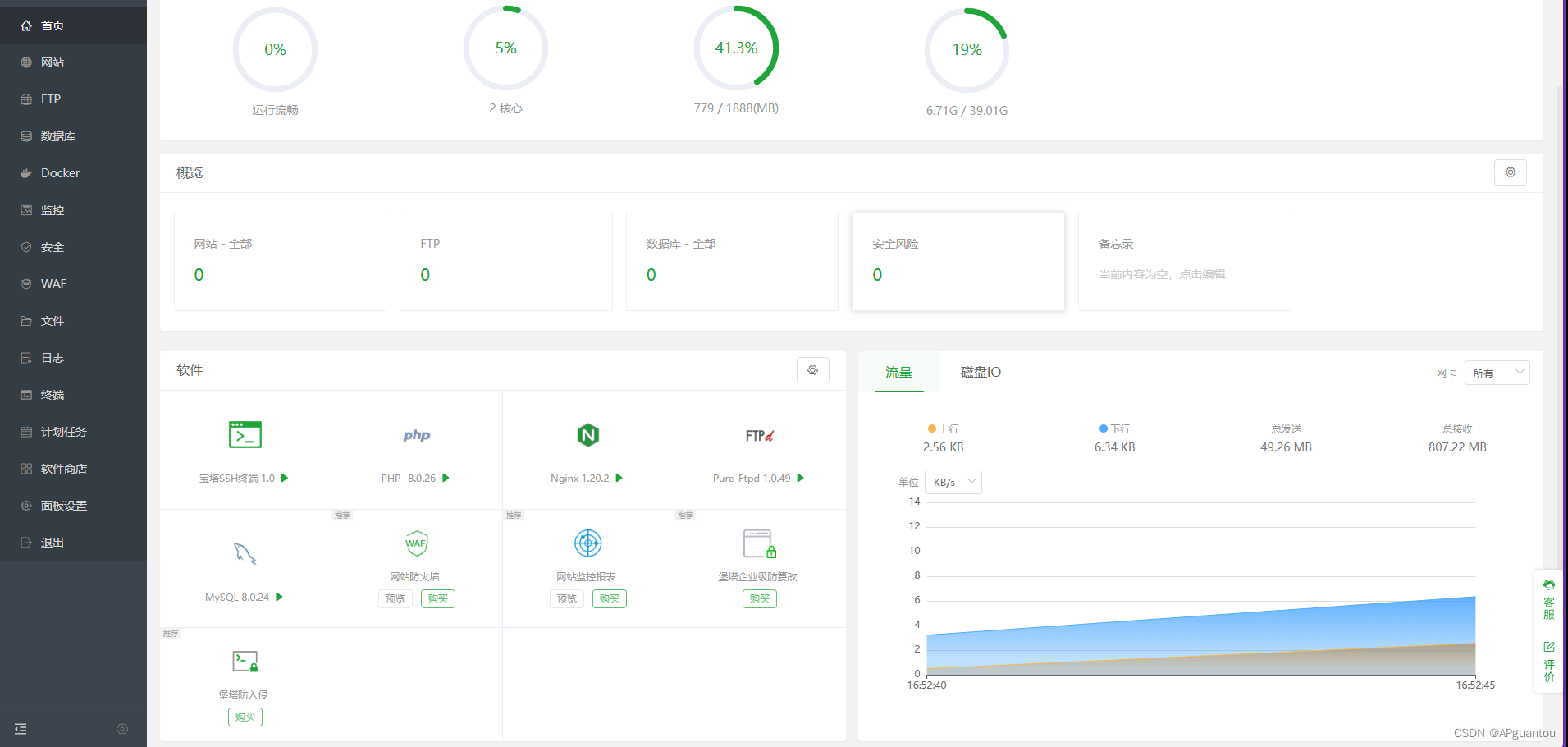Click the 日志 log icon in sidebar

(x=26, y=358)
